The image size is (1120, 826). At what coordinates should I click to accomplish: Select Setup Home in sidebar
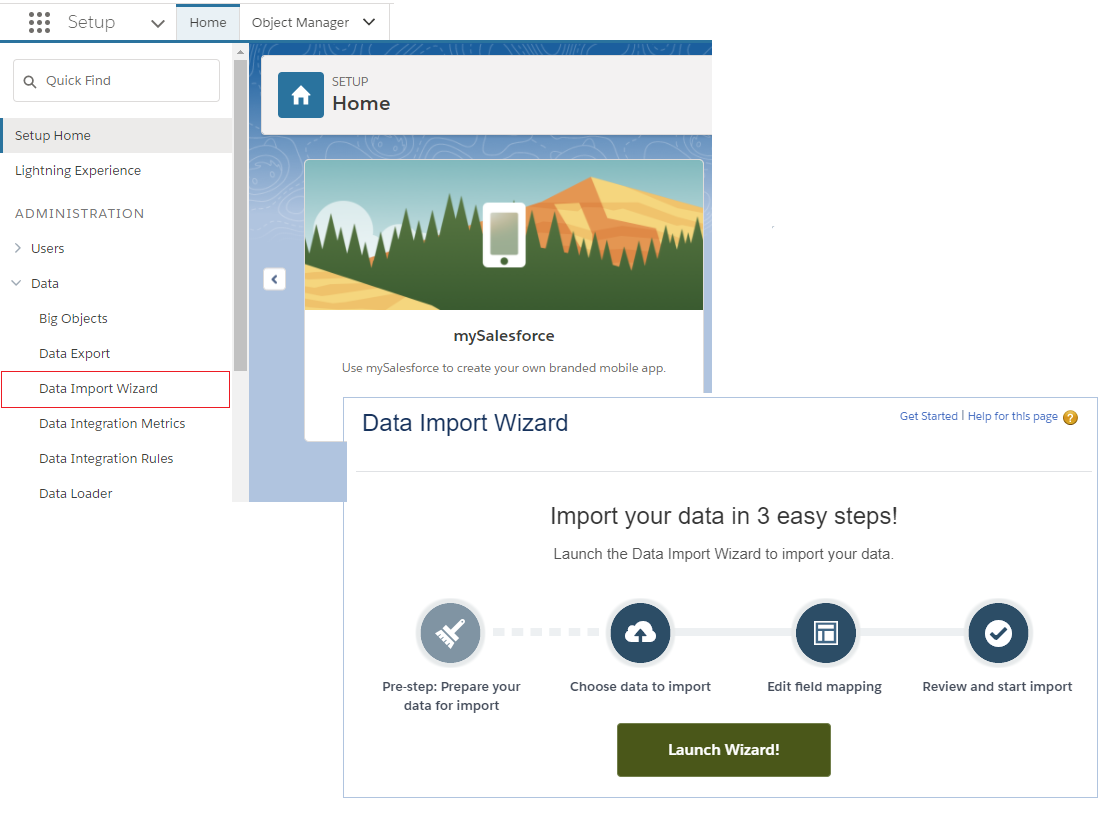[116, 136]
